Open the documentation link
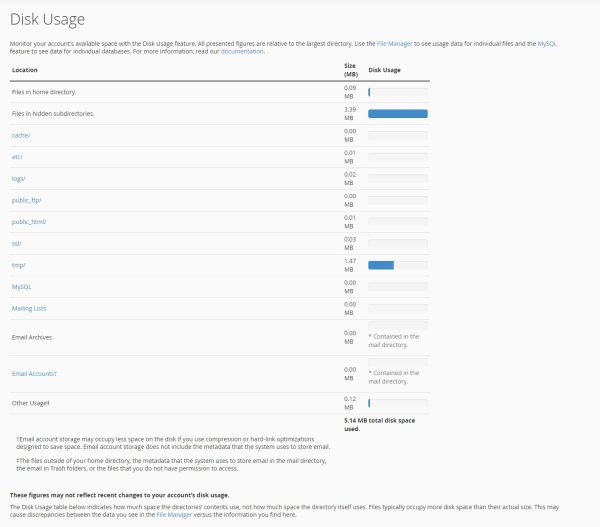Viewport: 600px width, 527px height. click(242, 51)
